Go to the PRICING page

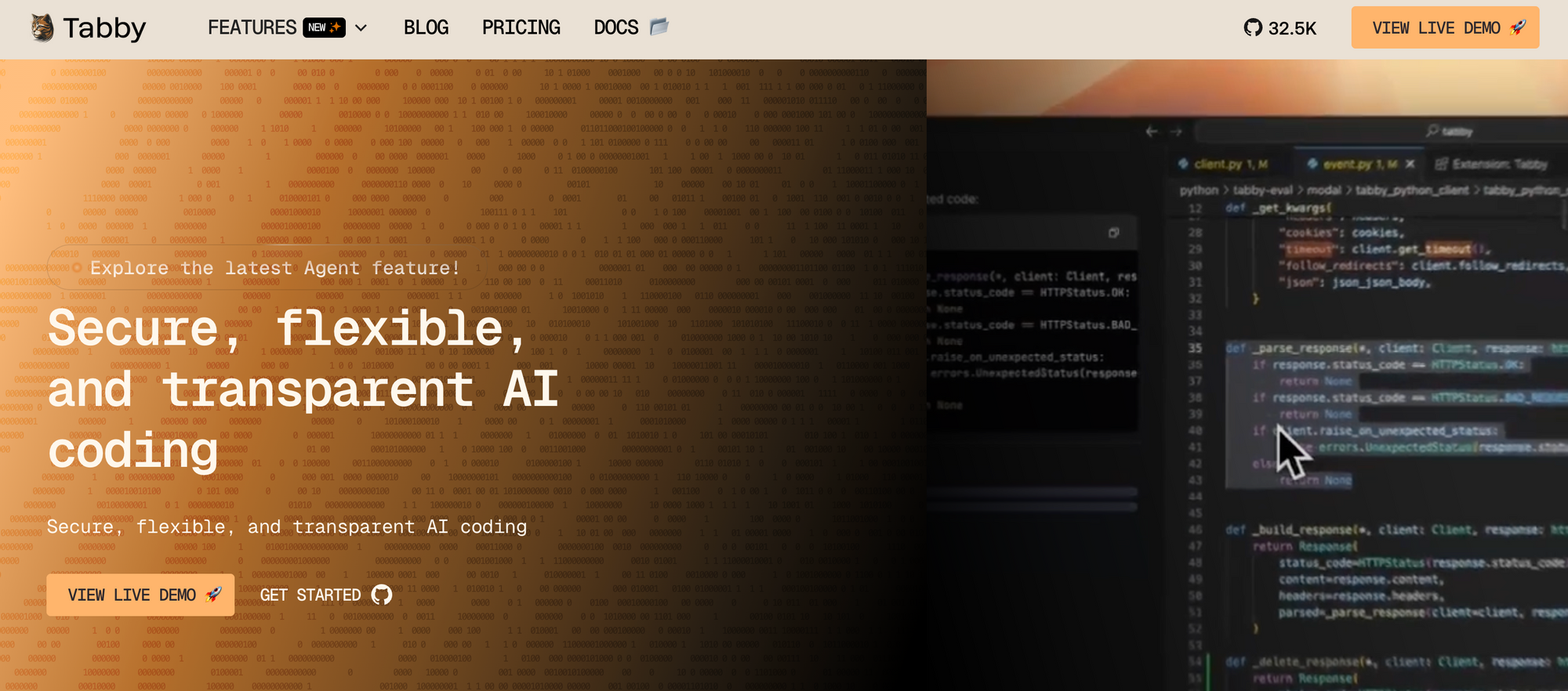521,27
